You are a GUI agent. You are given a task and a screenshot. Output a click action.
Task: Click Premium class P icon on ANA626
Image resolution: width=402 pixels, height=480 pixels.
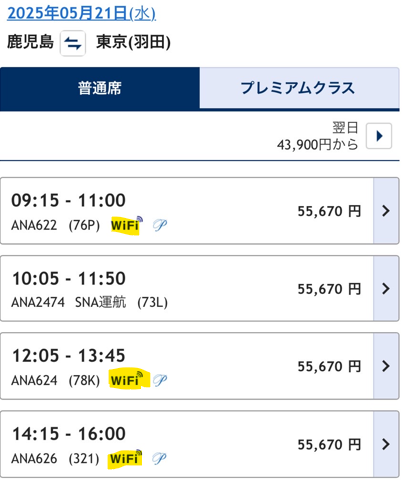pos(159,458)
